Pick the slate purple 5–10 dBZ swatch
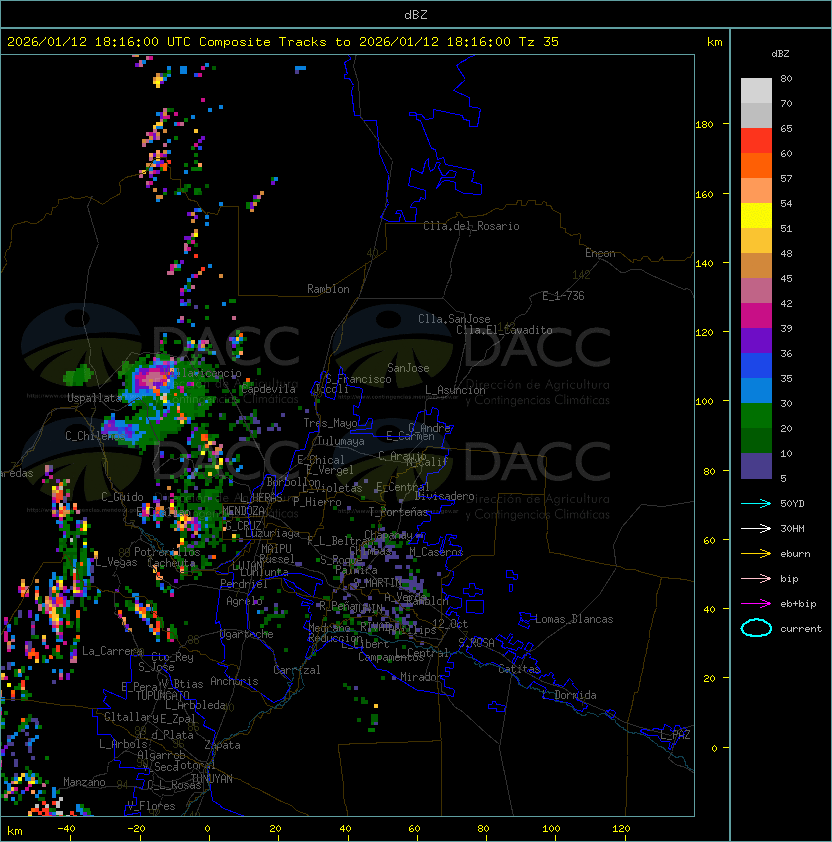Screen dimensions: 832x842 756,466
